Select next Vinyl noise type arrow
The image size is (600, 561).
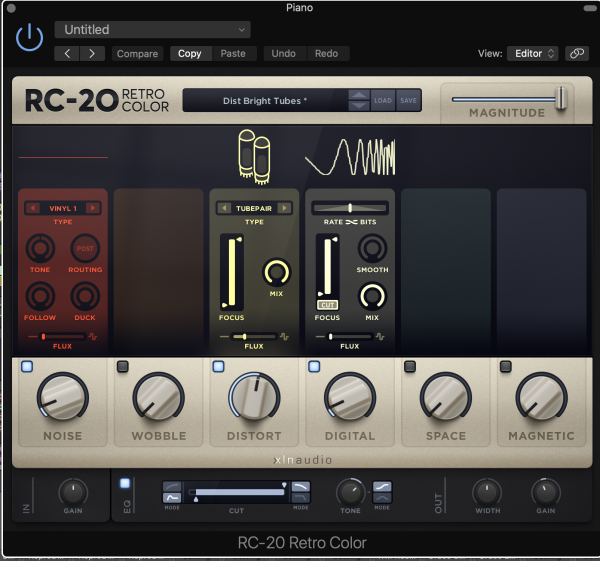click(94, 208)
